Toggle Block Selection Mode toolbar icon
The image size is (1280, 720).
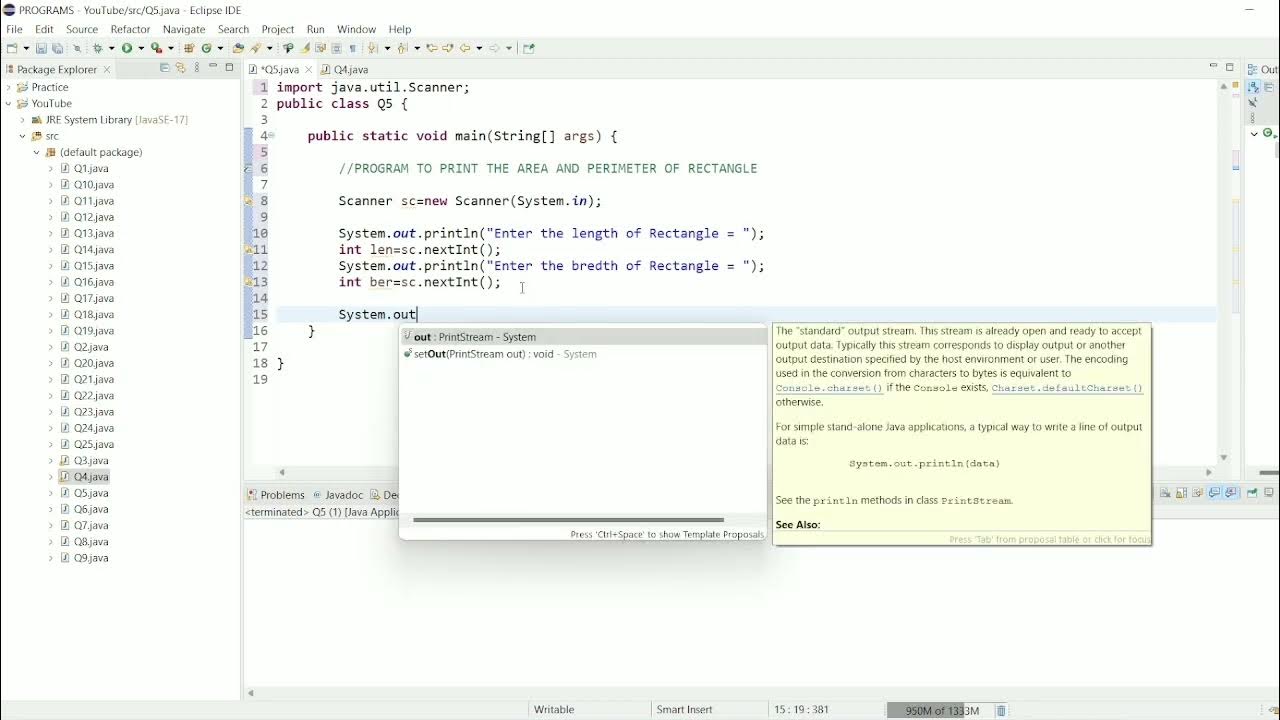(336, 48)
